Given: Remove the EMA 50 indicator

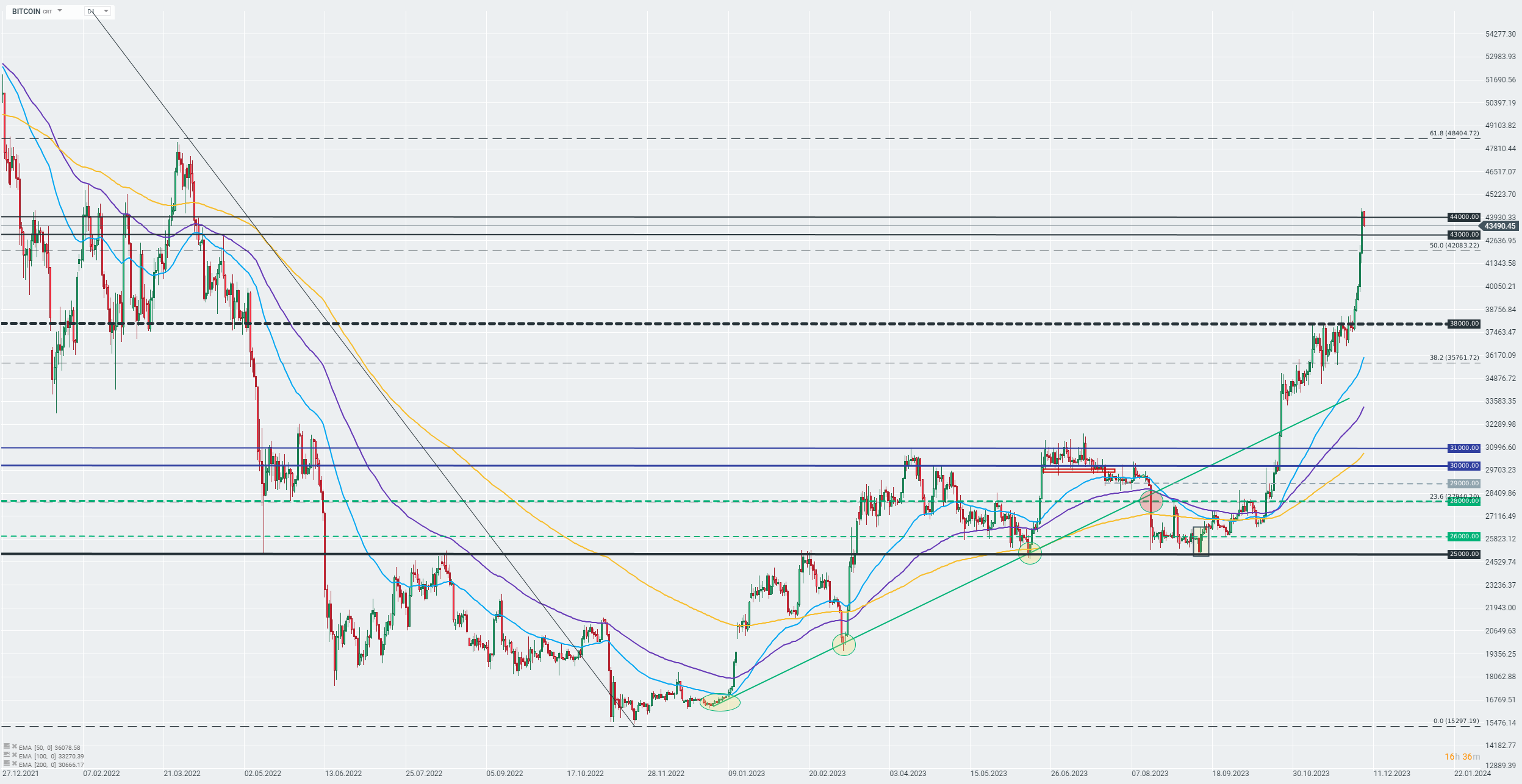Looking at the screenshot, I should [14, 746].
